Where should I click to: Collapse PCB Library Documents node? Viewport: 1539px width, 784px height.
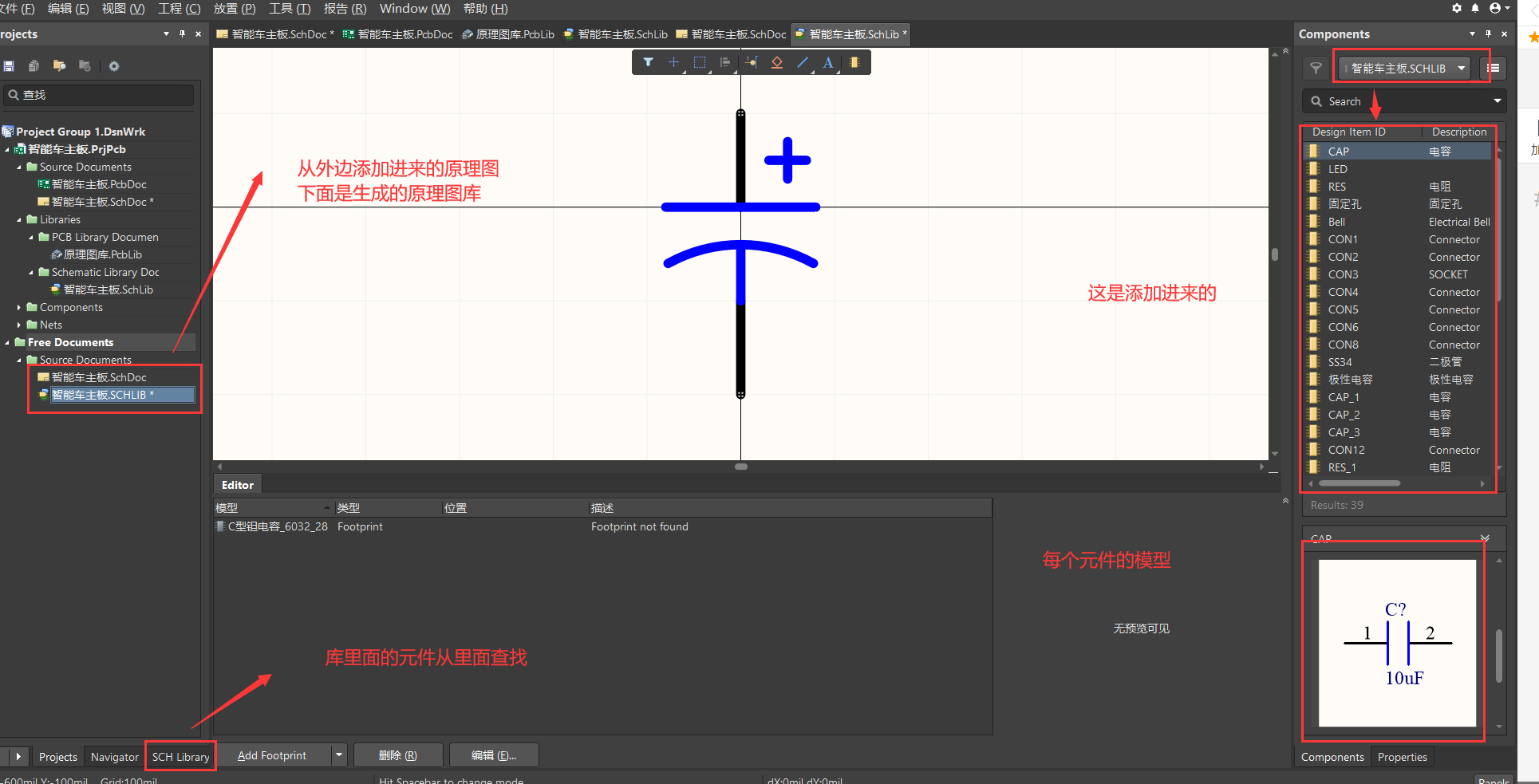pos(31,237)
